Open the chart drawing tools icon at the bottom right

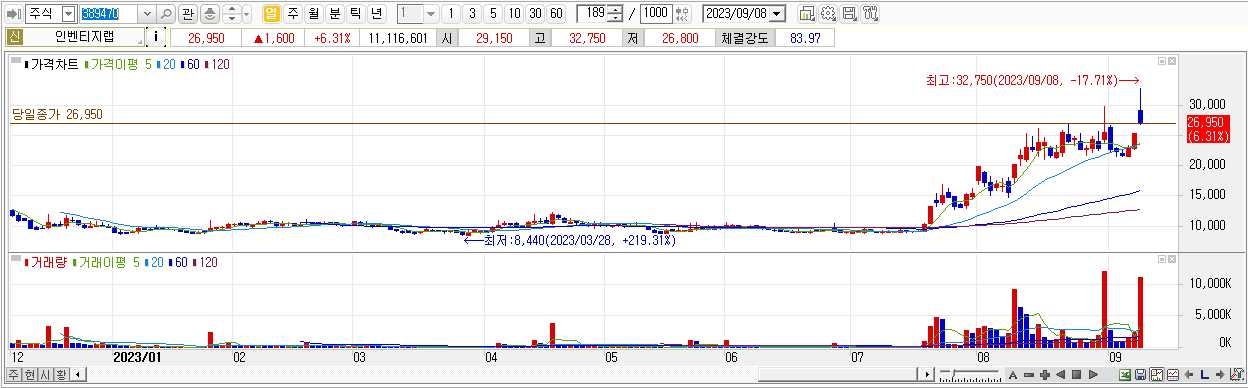(1237, 375)
